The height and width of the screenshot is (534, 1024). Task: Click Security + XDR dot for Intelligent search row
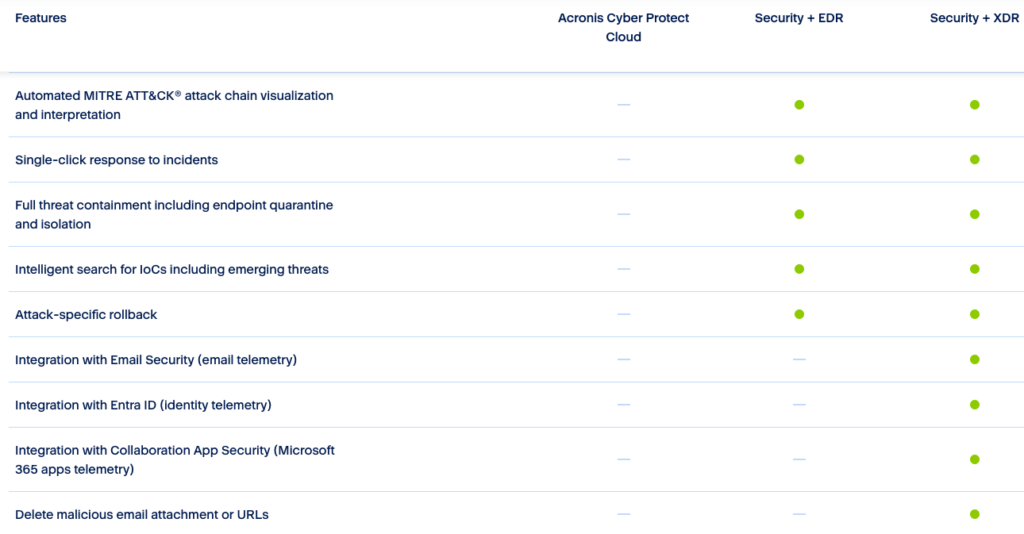974,269
